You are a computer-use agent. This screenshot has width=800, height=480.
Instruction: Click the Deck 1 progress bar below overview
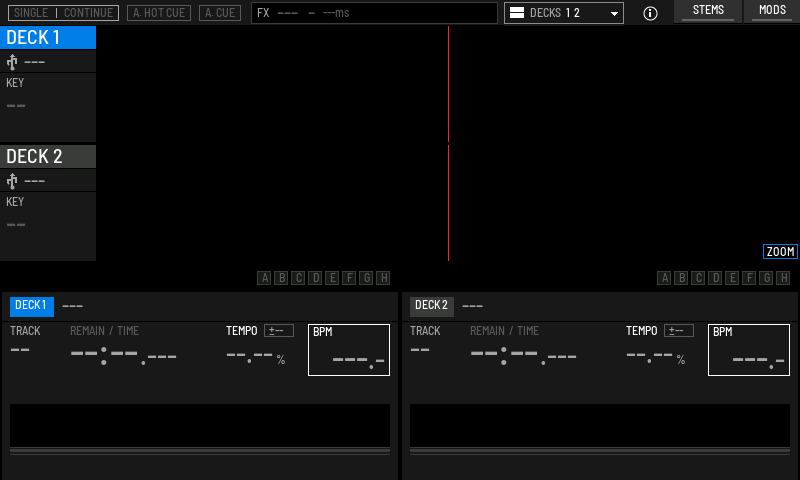[x=200, y=451]
